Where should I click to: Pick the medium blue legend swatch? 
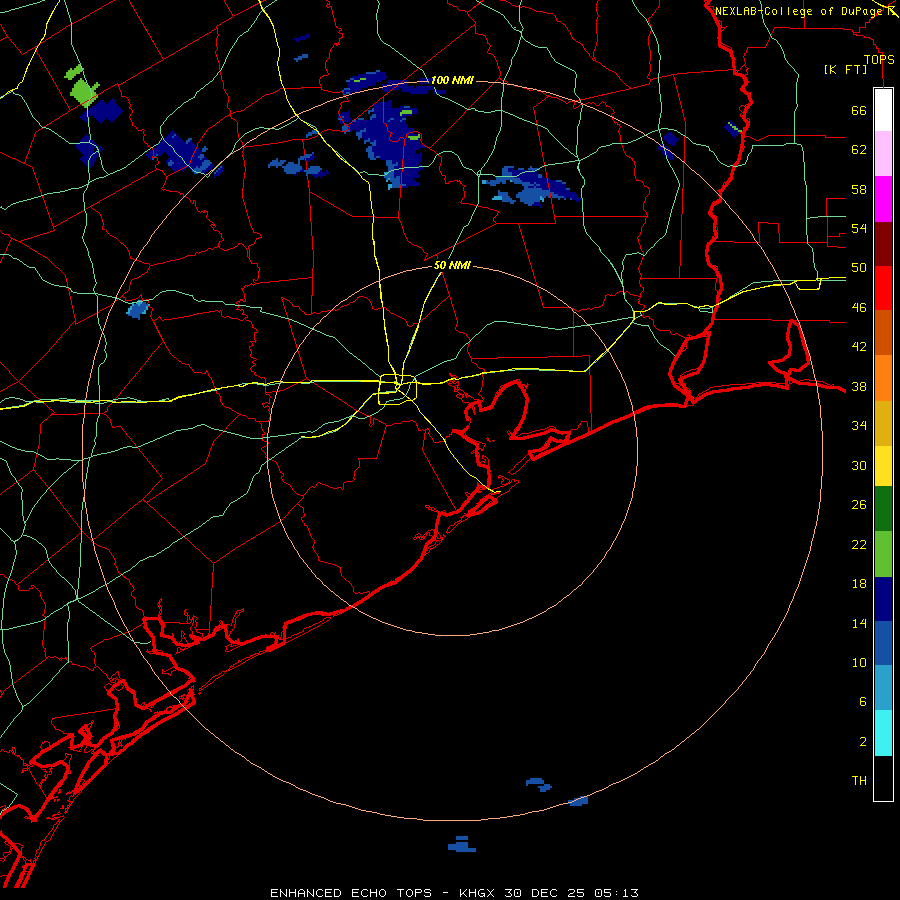pos(883,644)
